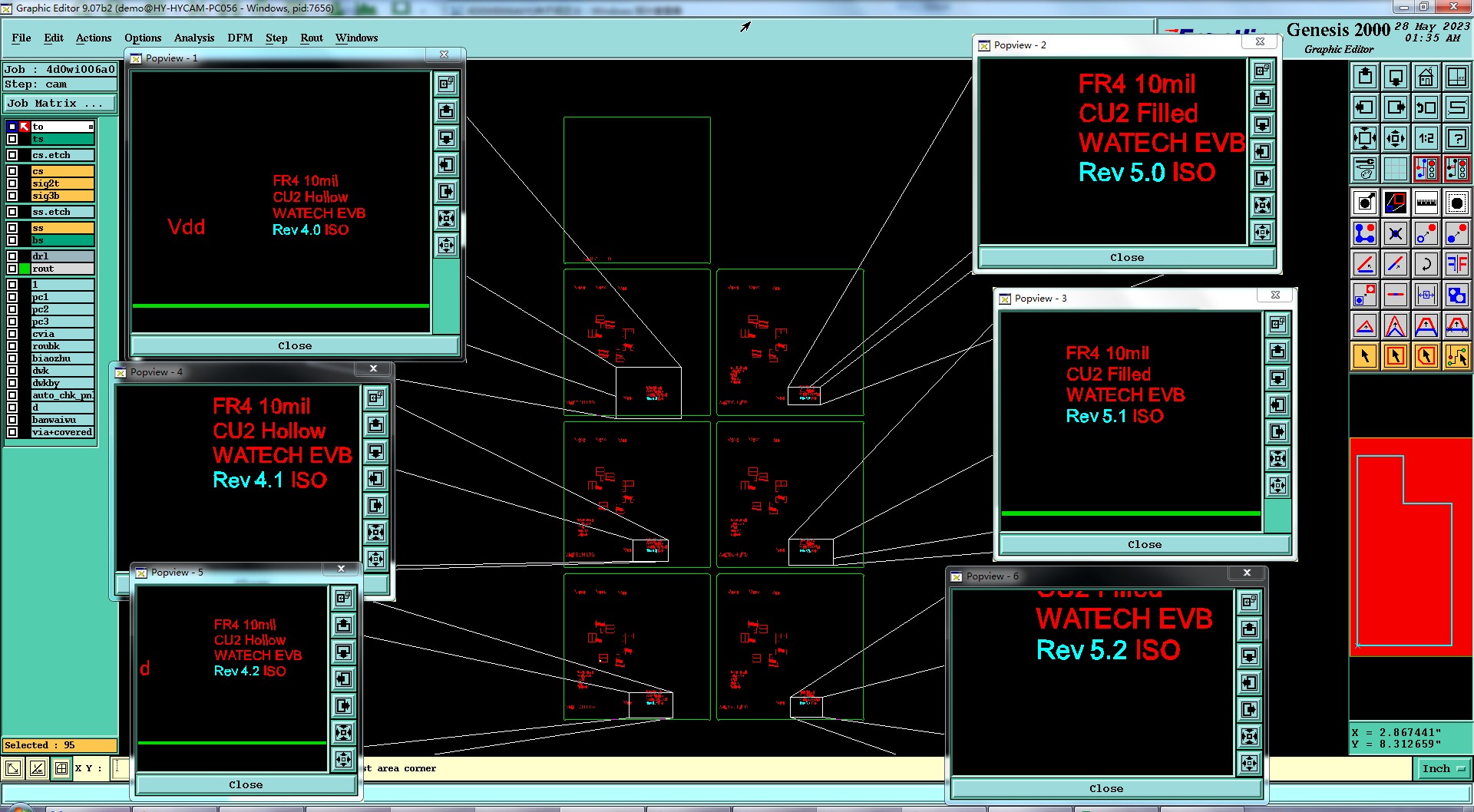The width and height of the screenshot is (1474, 812).
Task: Click the pan down icon in main toolbar
Action: (x=1395, y=77)
